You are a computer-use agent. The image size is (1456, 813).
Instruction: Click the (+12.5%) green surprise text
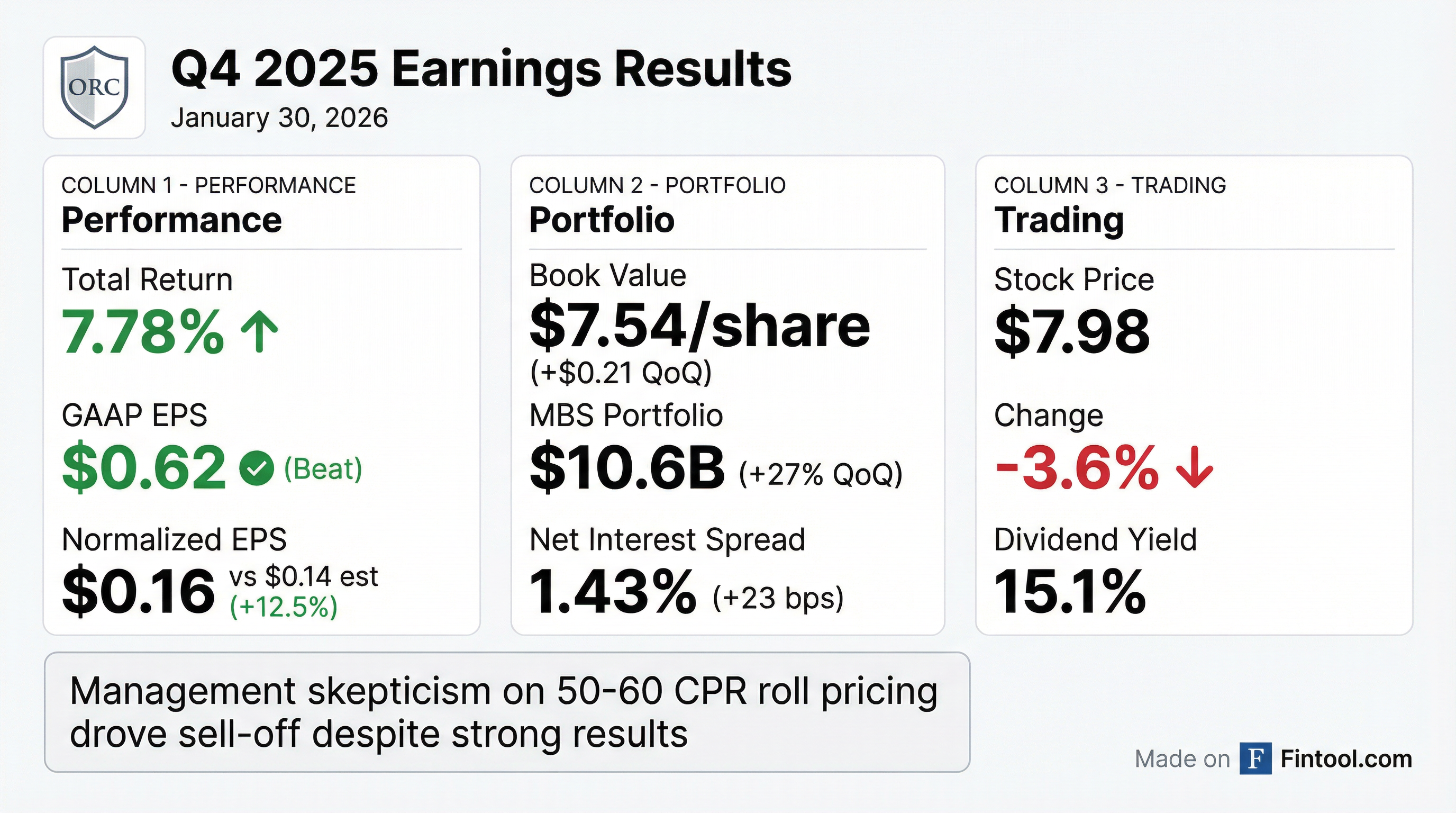point(284,607)
